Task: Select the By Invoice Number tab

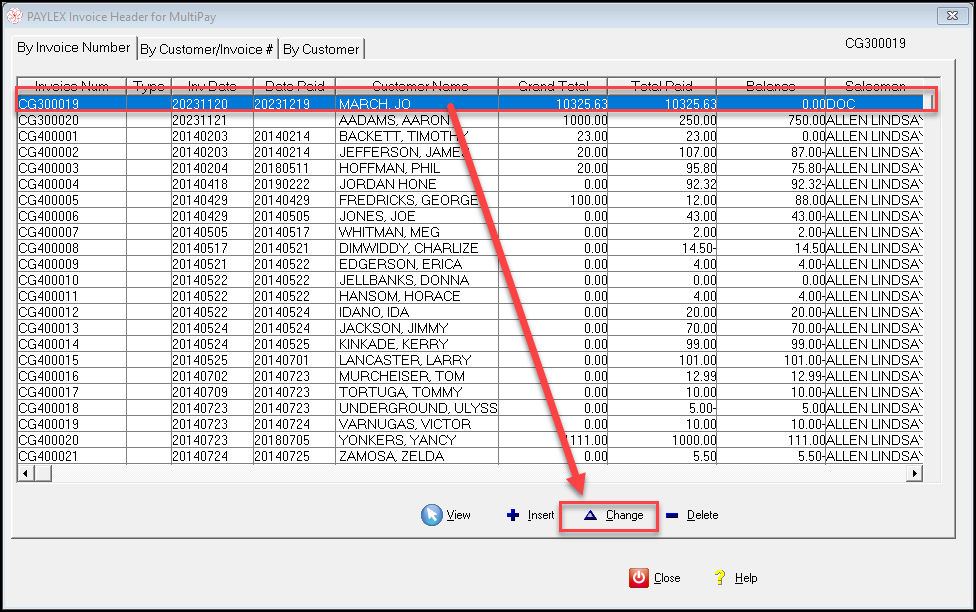Action: (73, 47)
